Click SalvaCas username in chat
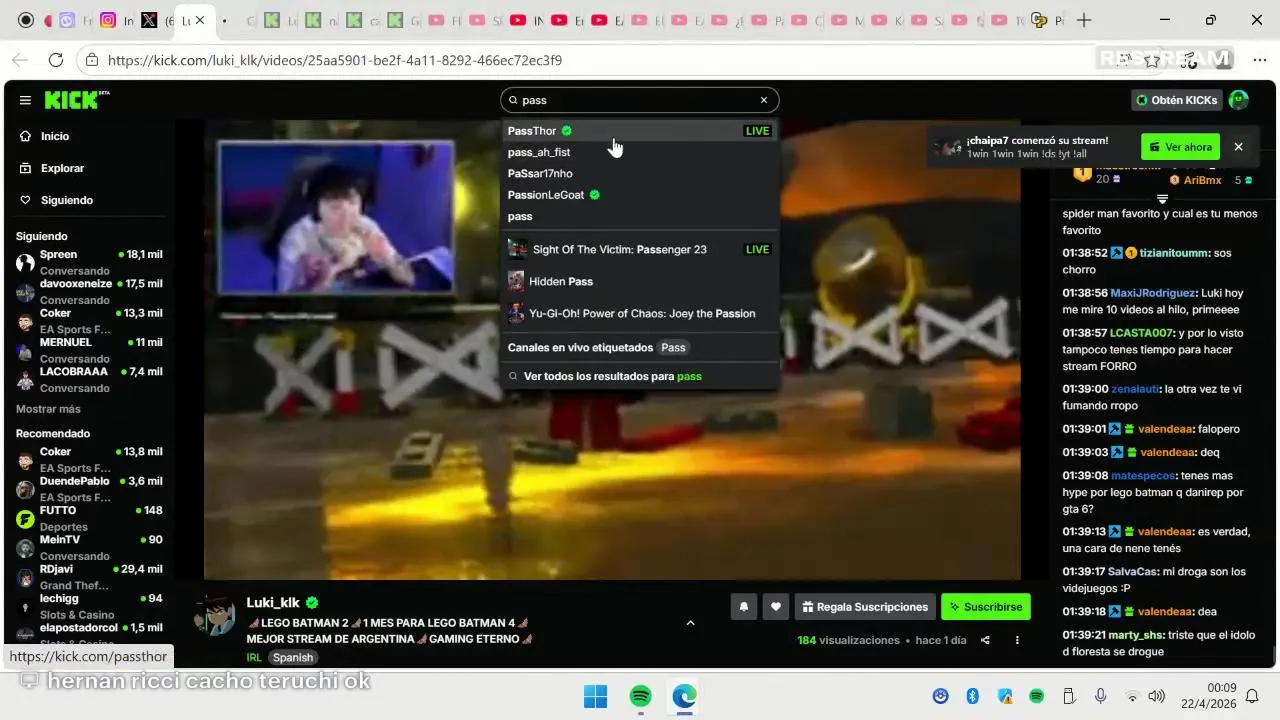 (x=1133, y=572)
